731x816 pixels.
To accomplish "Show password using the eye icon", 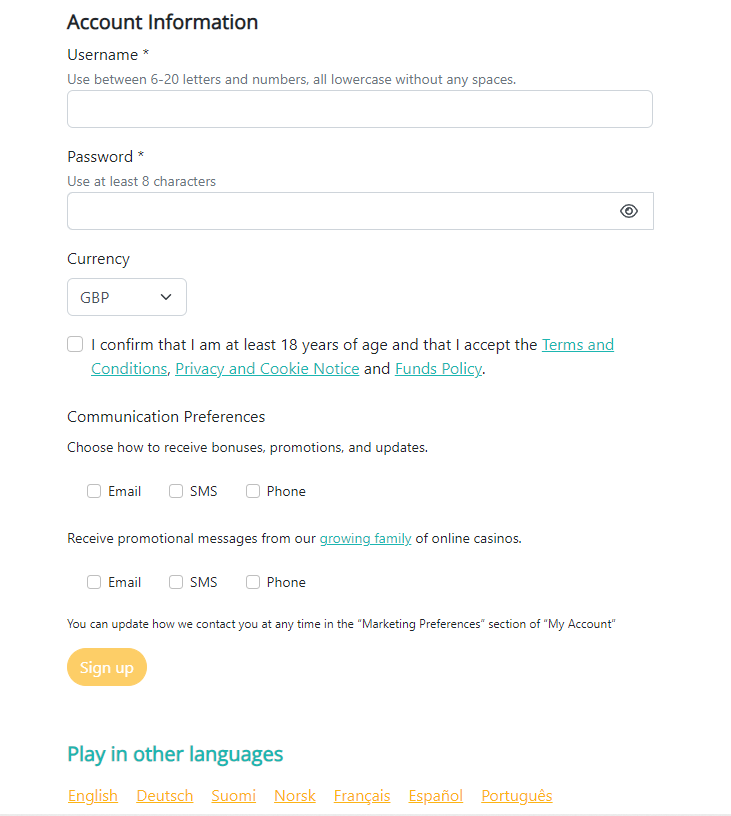I will tap(629, 211).
